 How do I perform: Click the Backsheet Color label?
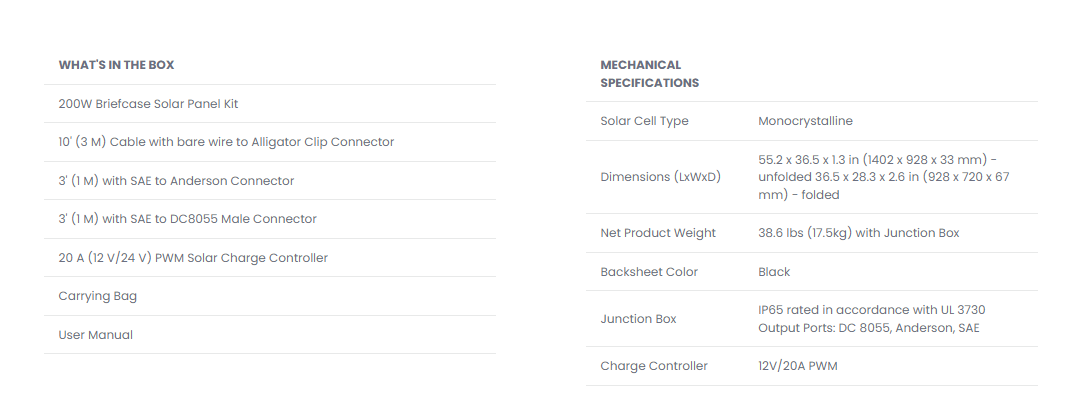649,272
